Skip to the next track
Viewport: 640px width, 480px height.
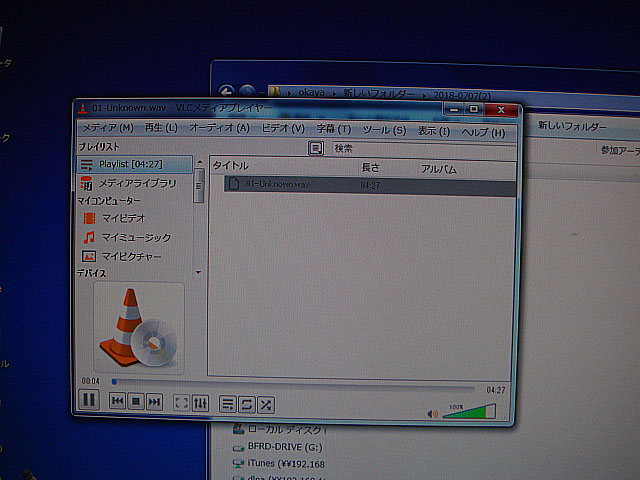[x=154, y=401]
